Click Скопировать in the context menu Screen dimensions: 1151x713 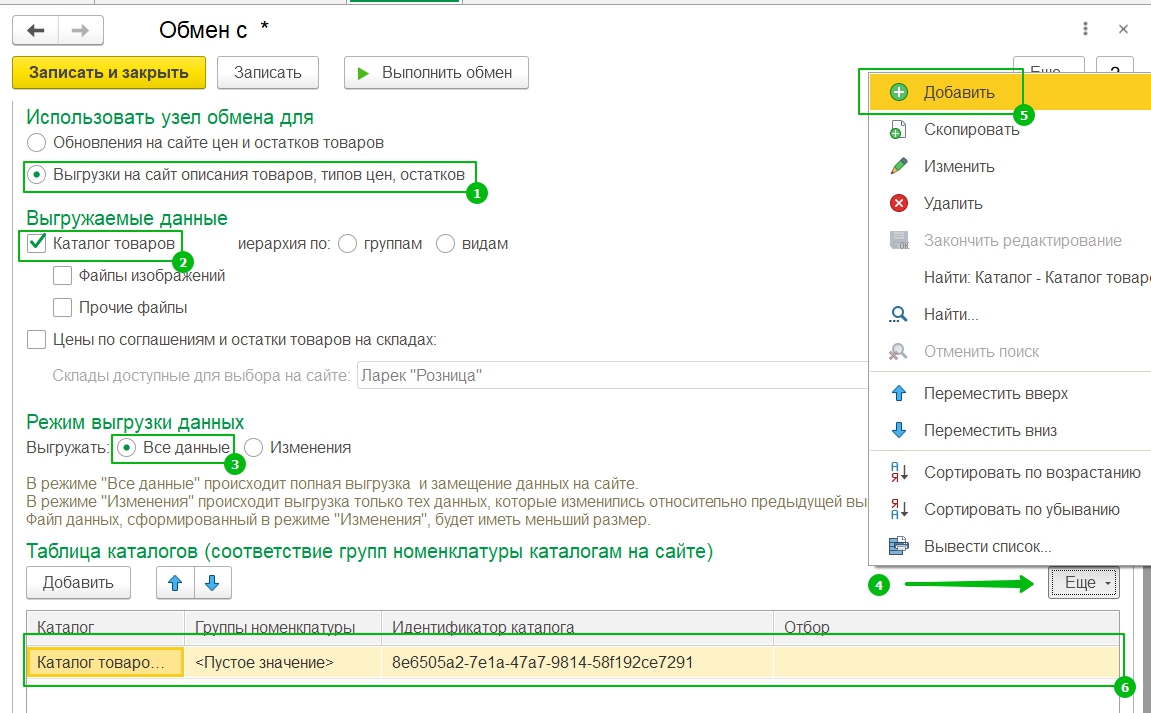[x=971, y=130]
